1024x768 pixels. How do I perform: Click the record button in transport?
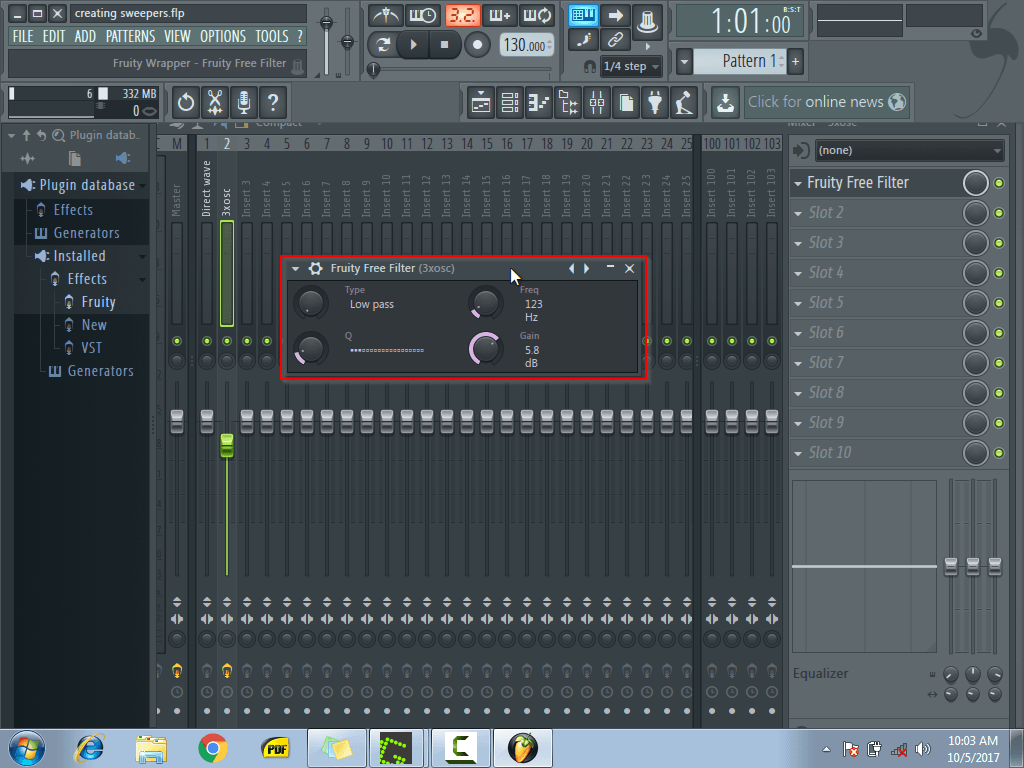point(477,44)
